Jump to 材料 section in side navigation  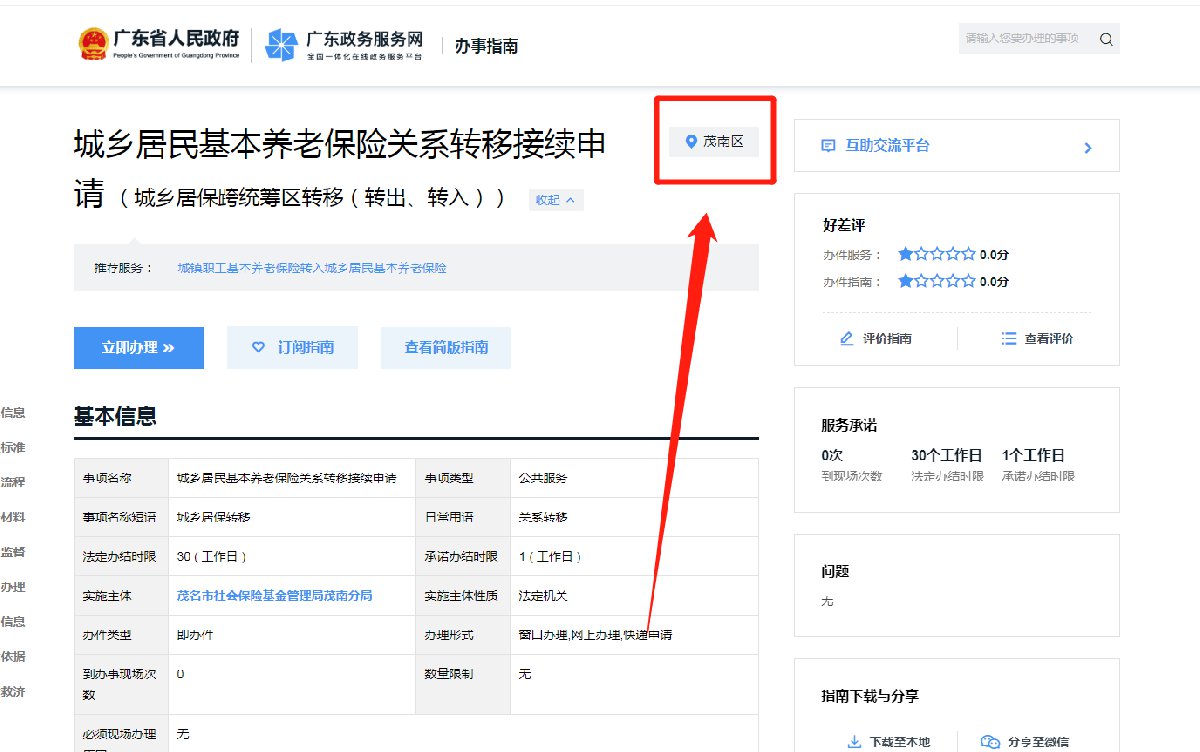pyautogui.click(x=13, y=517)
